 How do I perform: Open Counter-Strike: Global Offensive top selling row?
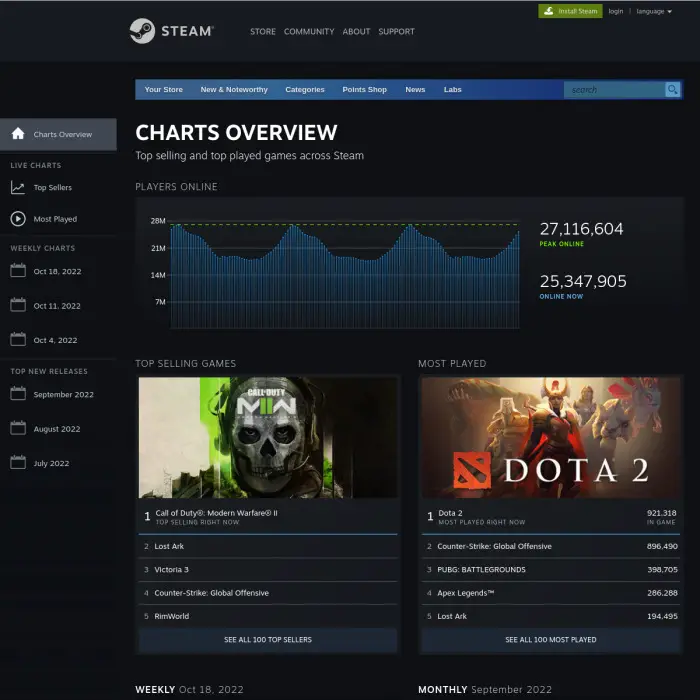click(268, 593)
